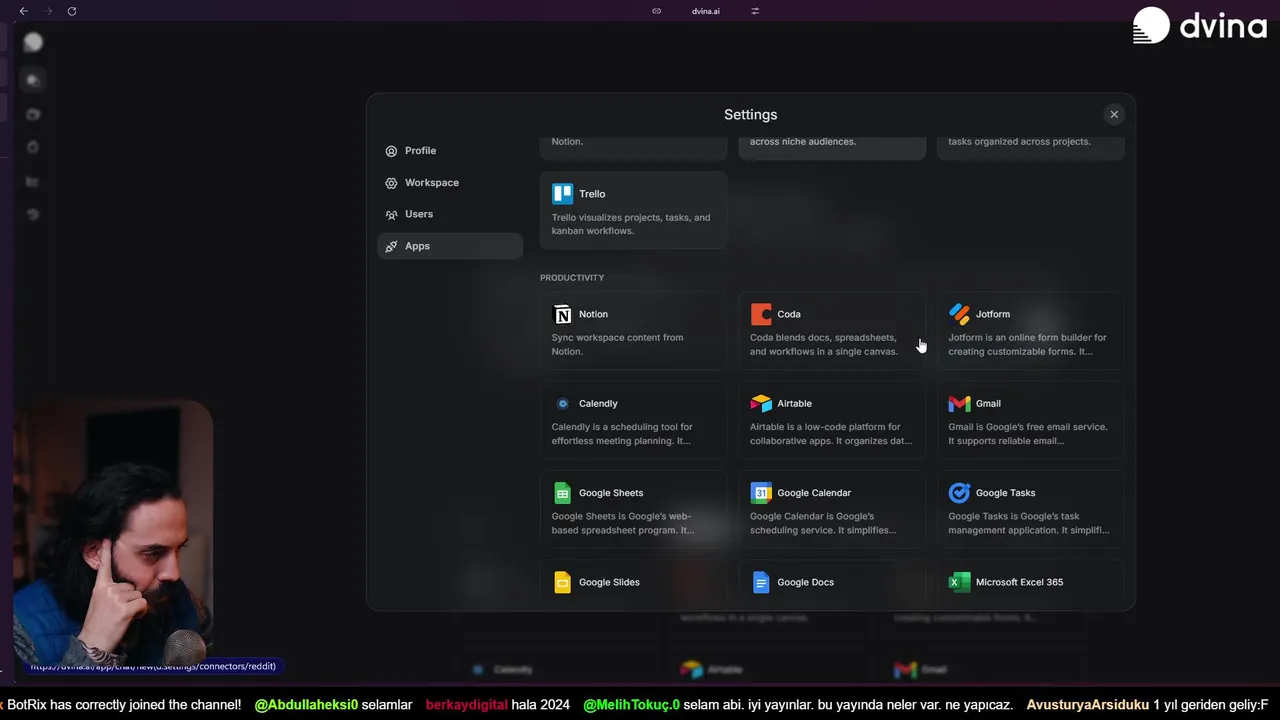Open the Users settings tab
This screenshot has height=720, width=1280.
[450, 214]
